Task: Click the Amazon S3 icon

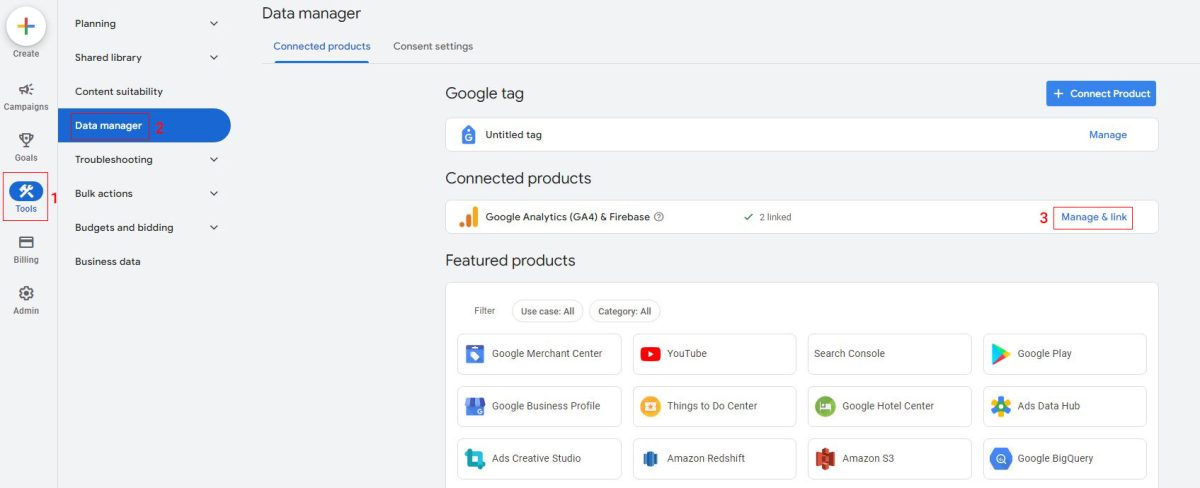Action: [825, 459]
